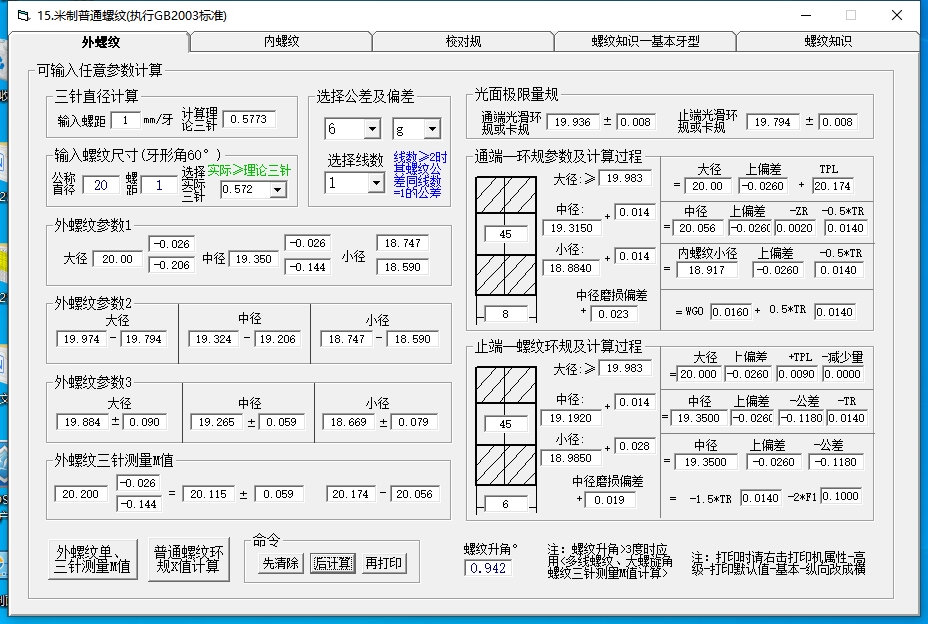Open the 校对规 tab
This screenshot has height=624, width=928.
coord(463,42)
